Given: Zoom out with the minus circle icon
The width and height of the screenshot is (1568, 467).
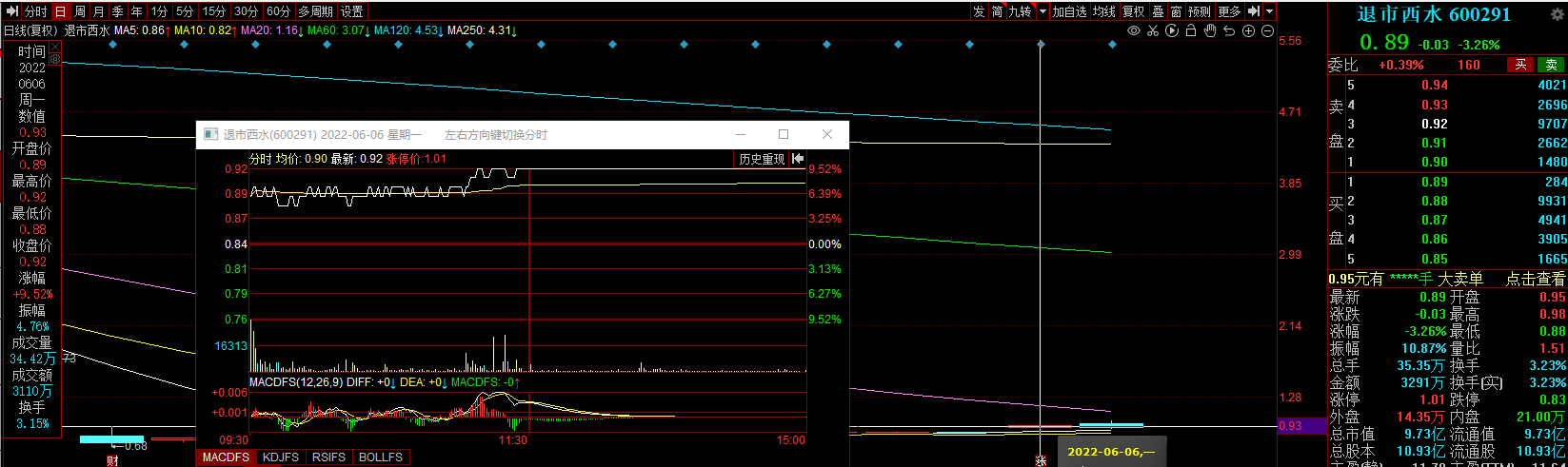Looking at the screenshot, I should (x=1267, y=31).
